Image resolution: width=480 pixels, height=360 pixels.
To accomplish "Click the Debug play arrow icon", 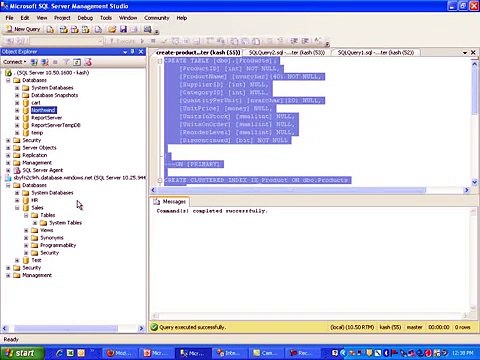I will click(142, 41).
